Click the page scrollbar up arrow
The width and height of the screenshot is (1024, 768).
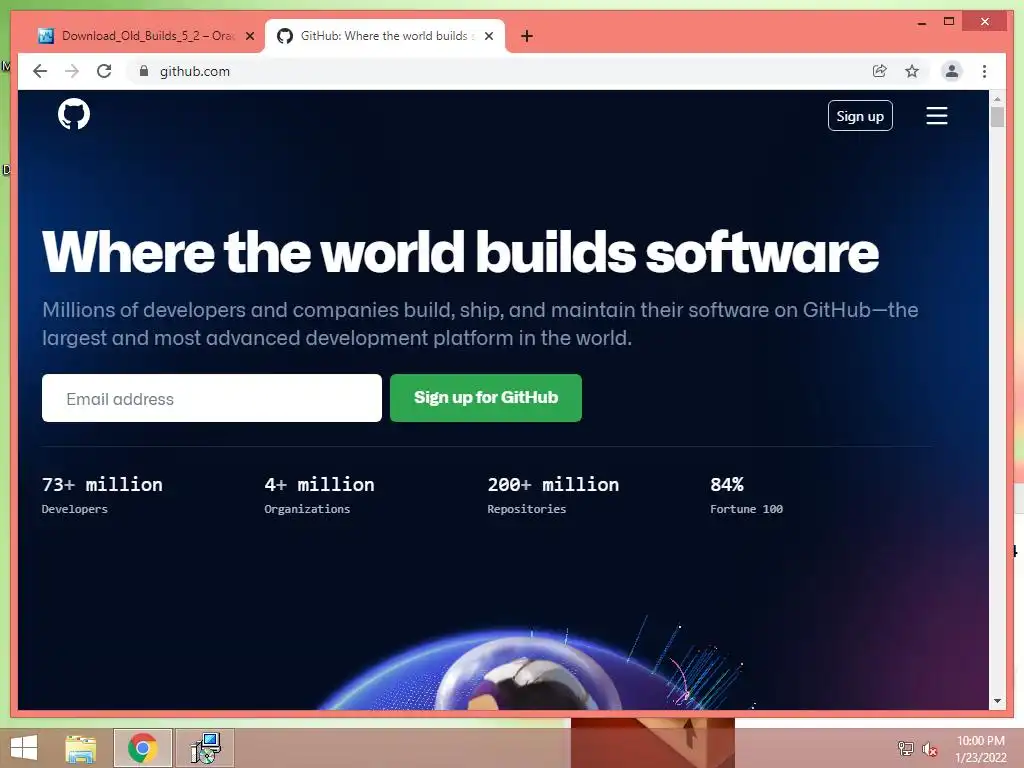click(x=997, y=99)
